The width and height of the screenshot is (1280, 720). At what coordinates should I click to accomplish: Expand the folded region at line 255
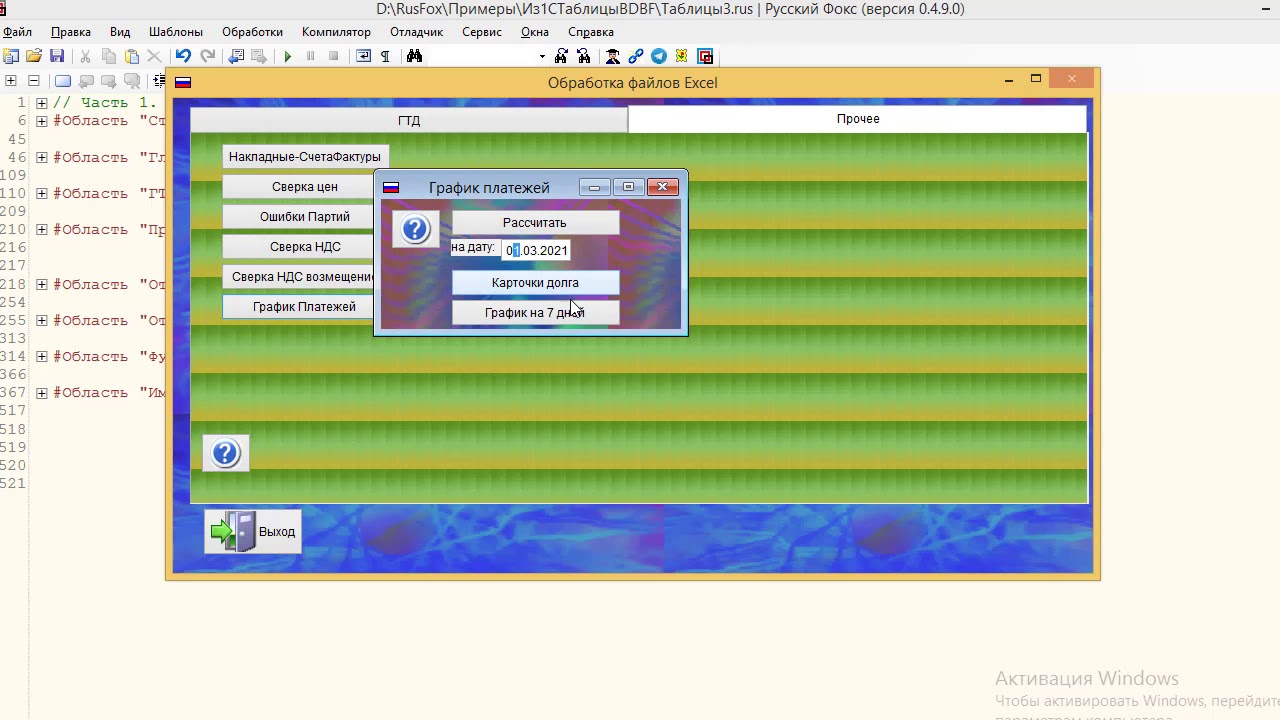pos(42,321)
